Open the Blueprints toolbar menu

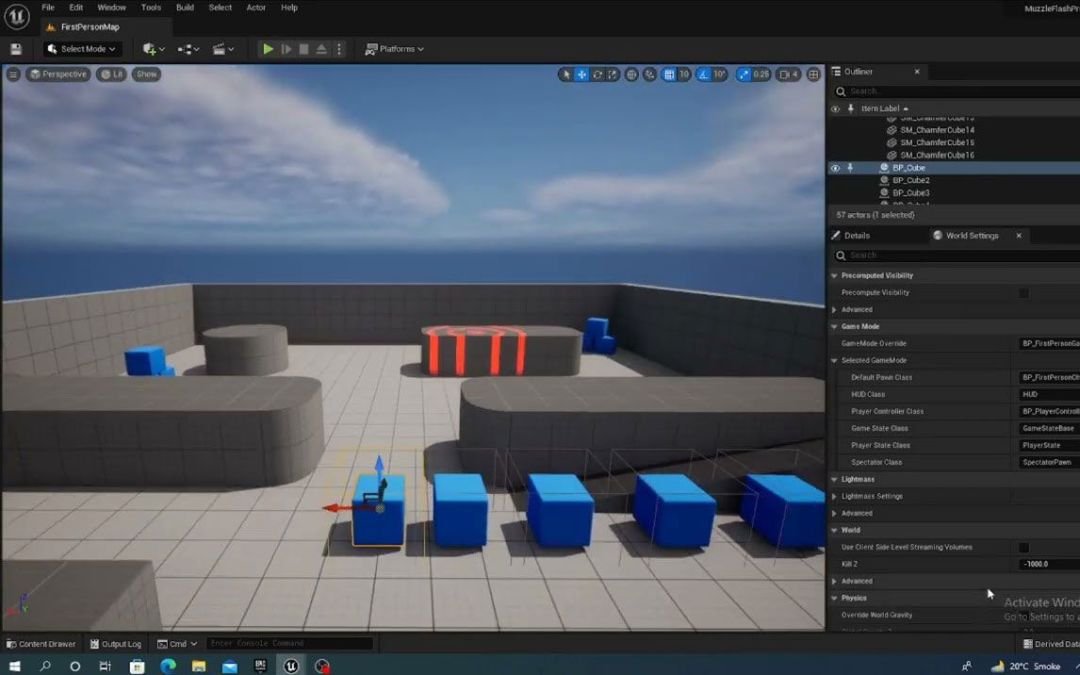pyautogui.click(x=188, y=49)
